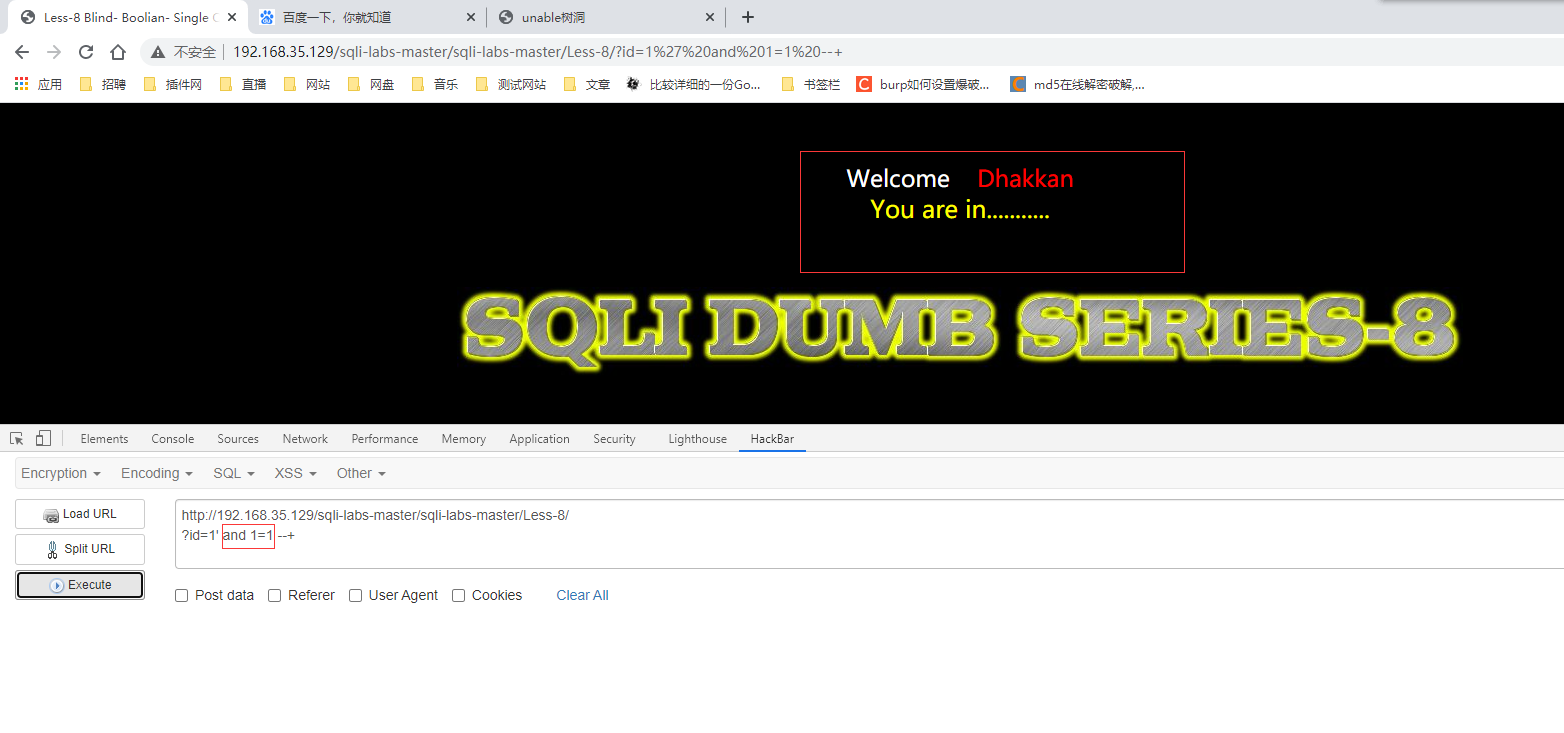Open the 招聘 bookmark folder
Image resolution: width=1564 pixels, height=733 pixels.
coord(103,85)
